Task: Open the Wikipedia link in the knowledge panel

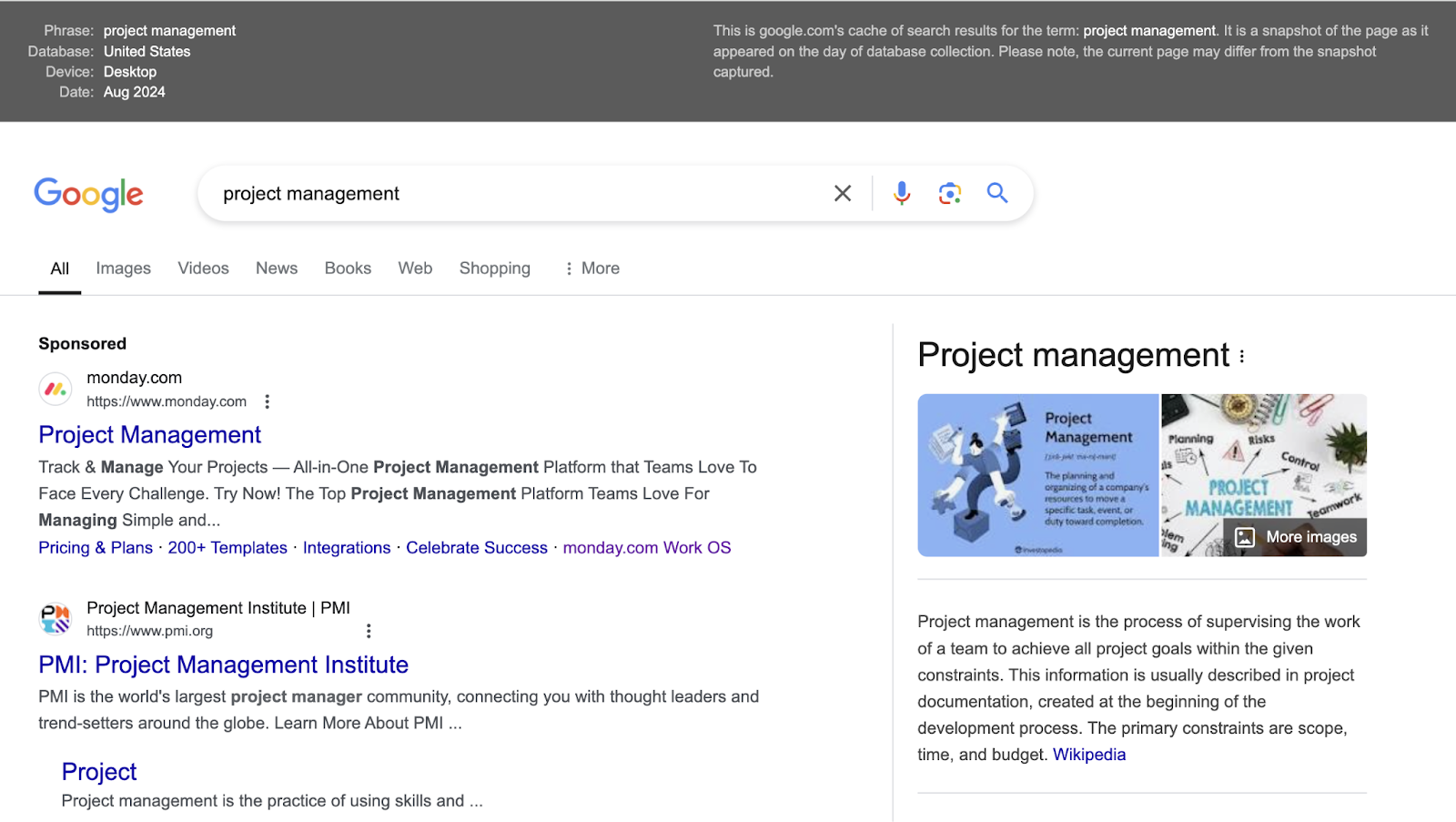Action: (1088, 754)
